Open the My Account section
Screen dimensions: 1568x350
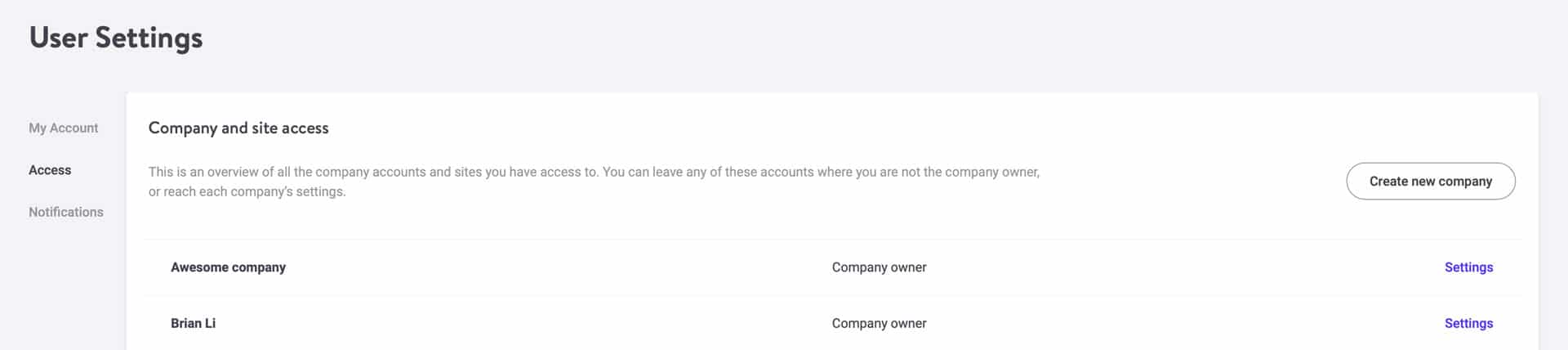click(63, 128)
